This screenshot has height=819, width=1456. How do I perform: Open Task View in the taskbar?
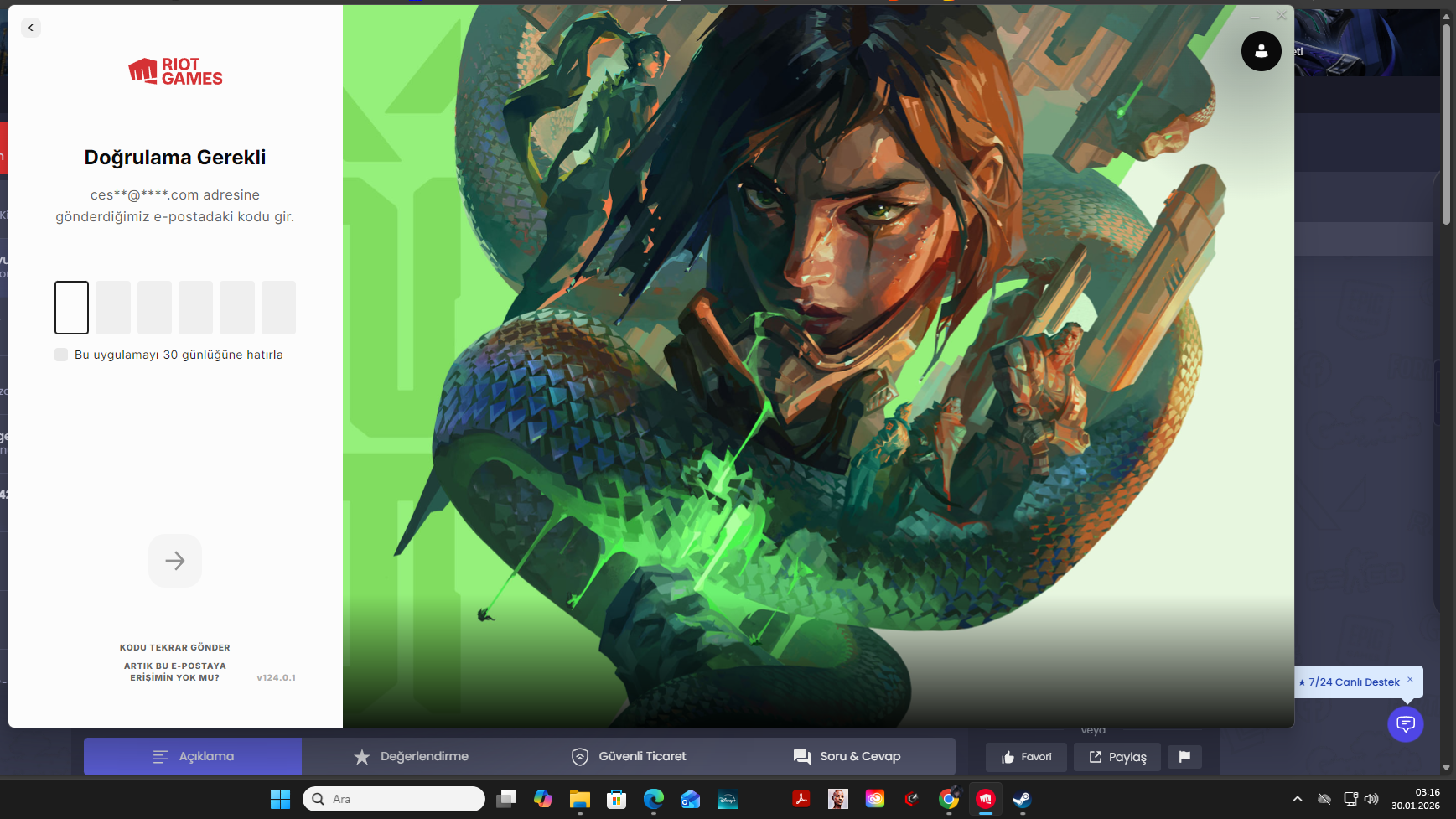click(506, 799)
